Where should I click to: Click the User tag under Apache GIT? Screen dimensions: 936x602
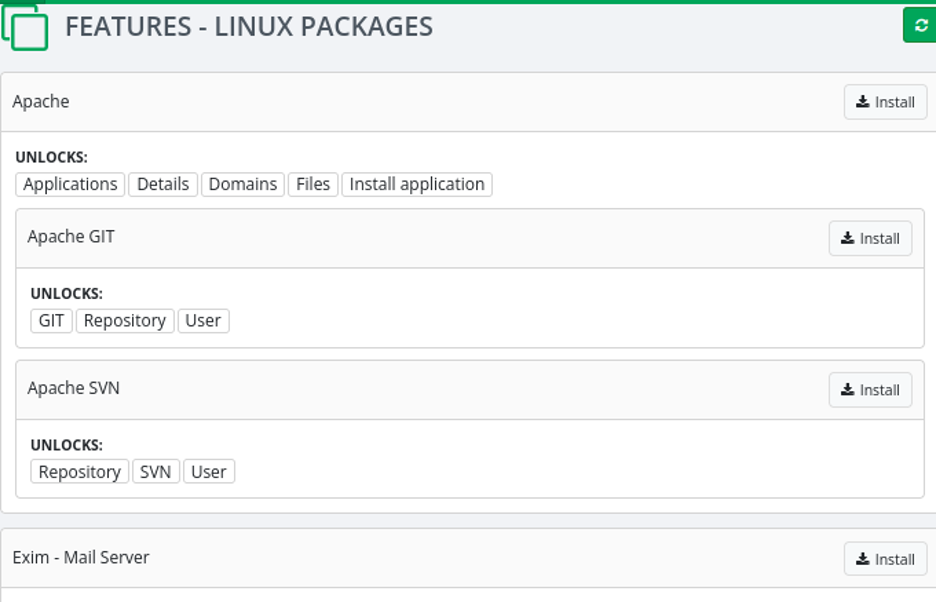point(204,321)
